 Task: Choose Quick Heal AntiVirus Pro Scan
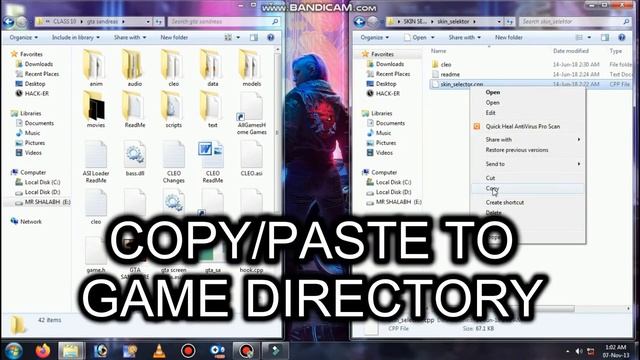(x=528, y=127)
